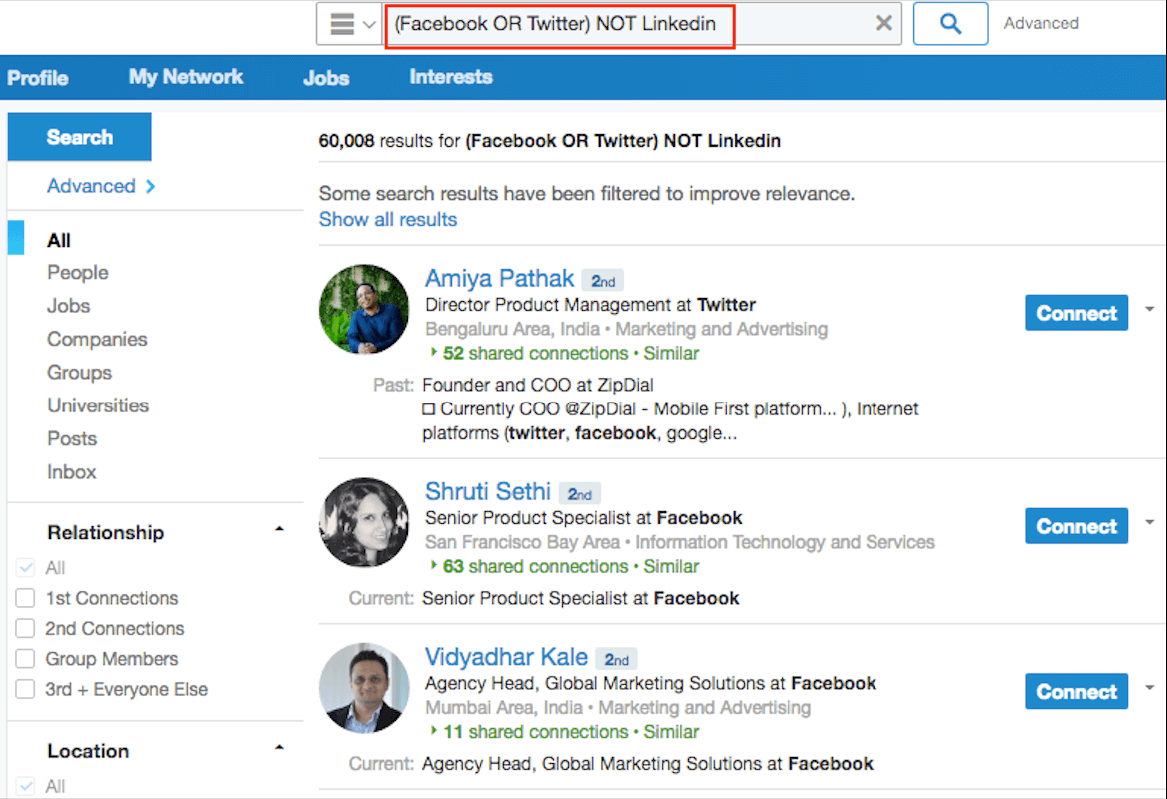
Task: Connect with Shruti Sethi
Action: pos(1076,526)
